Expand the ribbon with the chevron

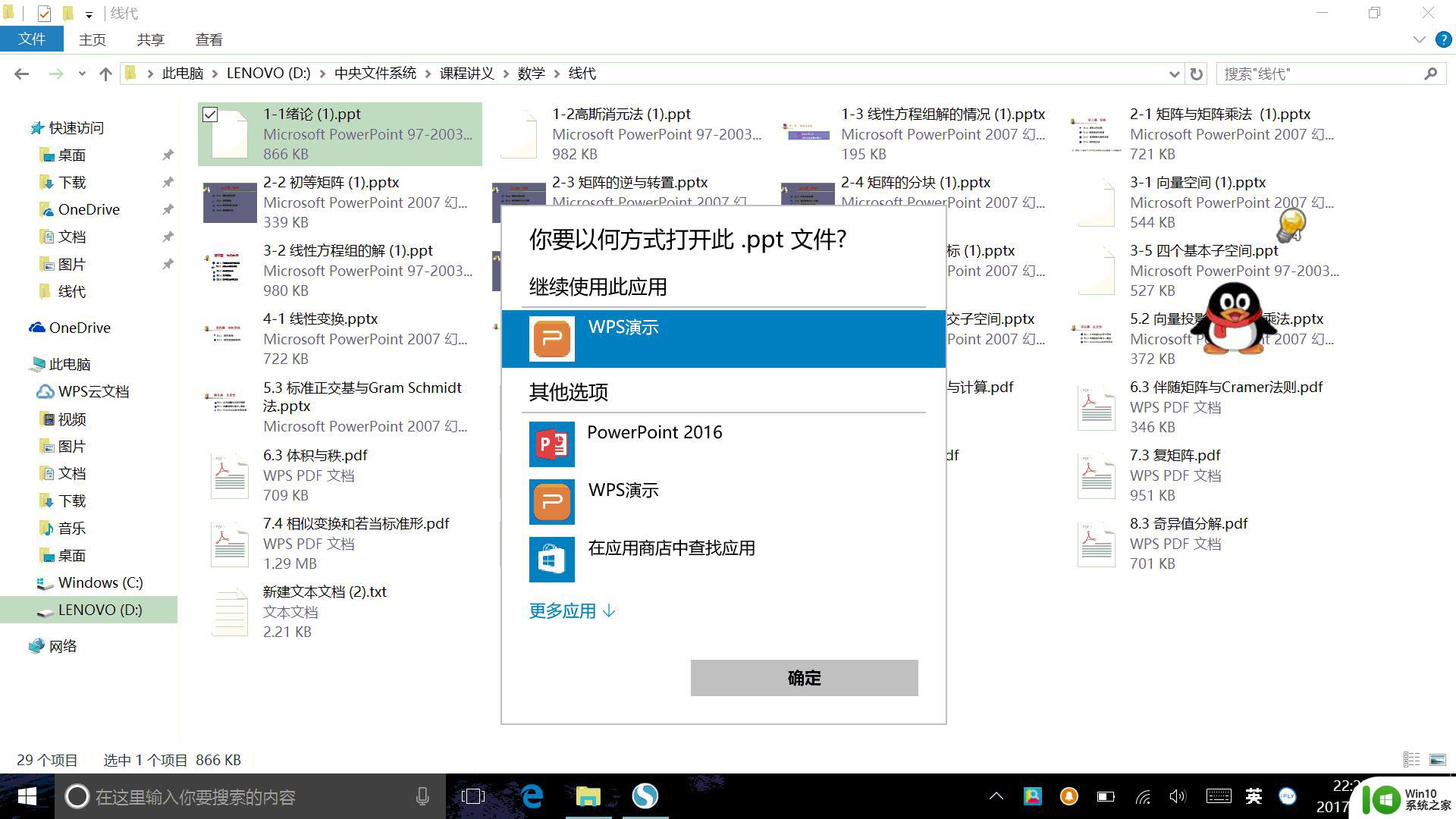tap(1419, 39)
